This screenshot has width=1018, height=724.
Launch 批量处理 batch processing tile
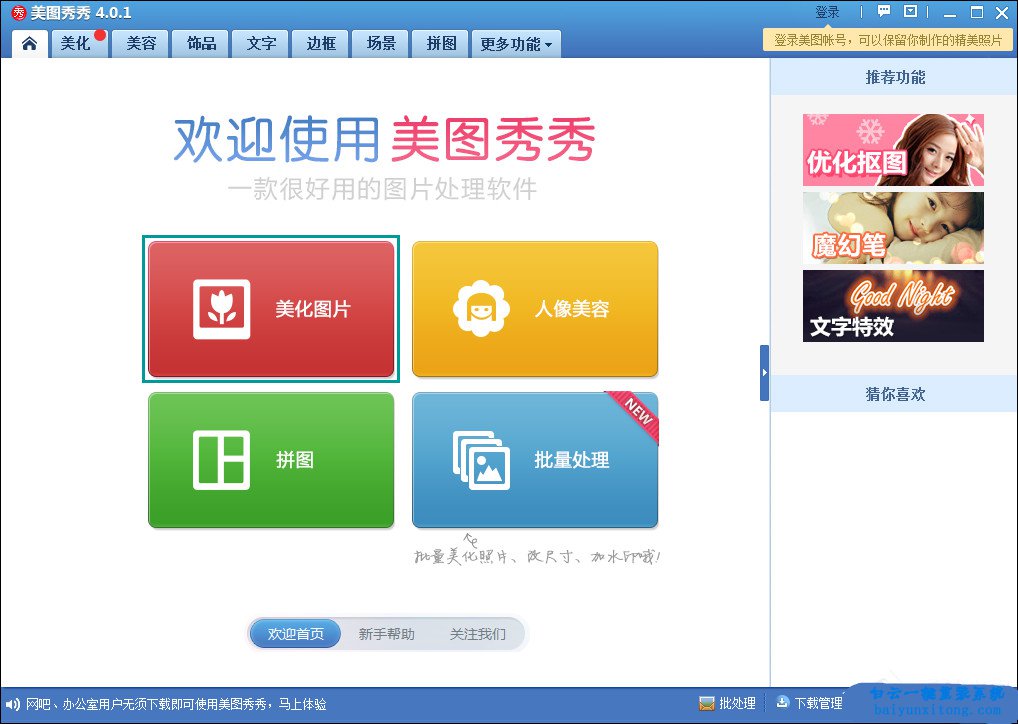tap(535, 460)
